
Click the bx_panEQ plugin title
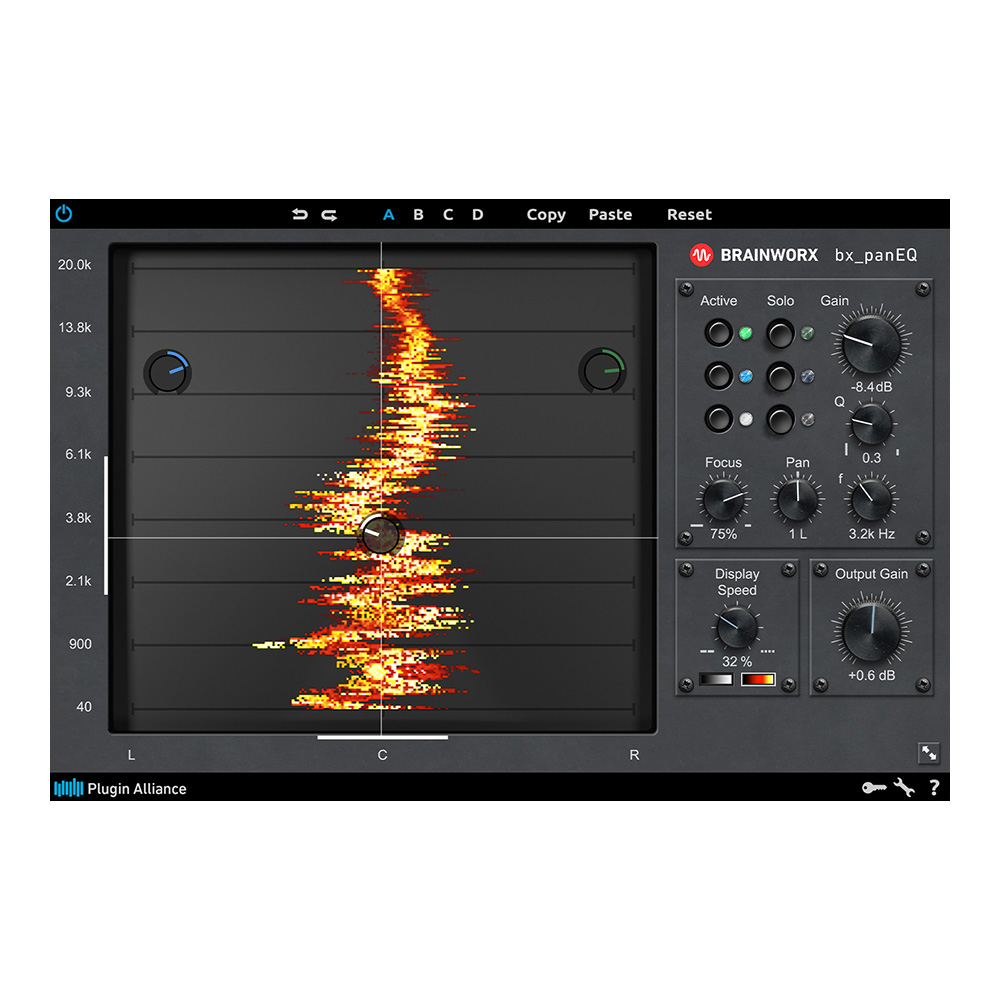(x=876, y=255)
